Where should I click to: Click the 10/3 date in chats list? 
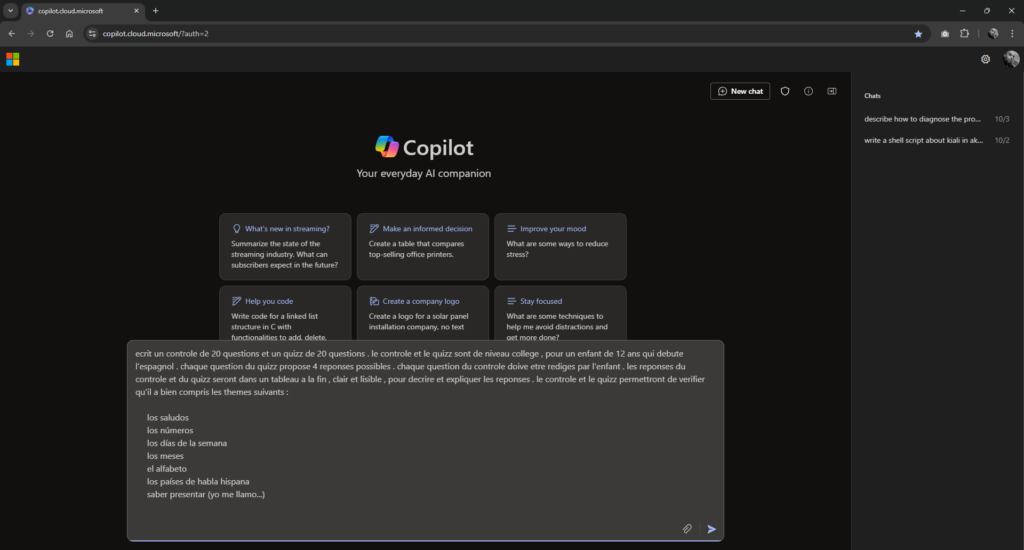tap(1002, 119)
